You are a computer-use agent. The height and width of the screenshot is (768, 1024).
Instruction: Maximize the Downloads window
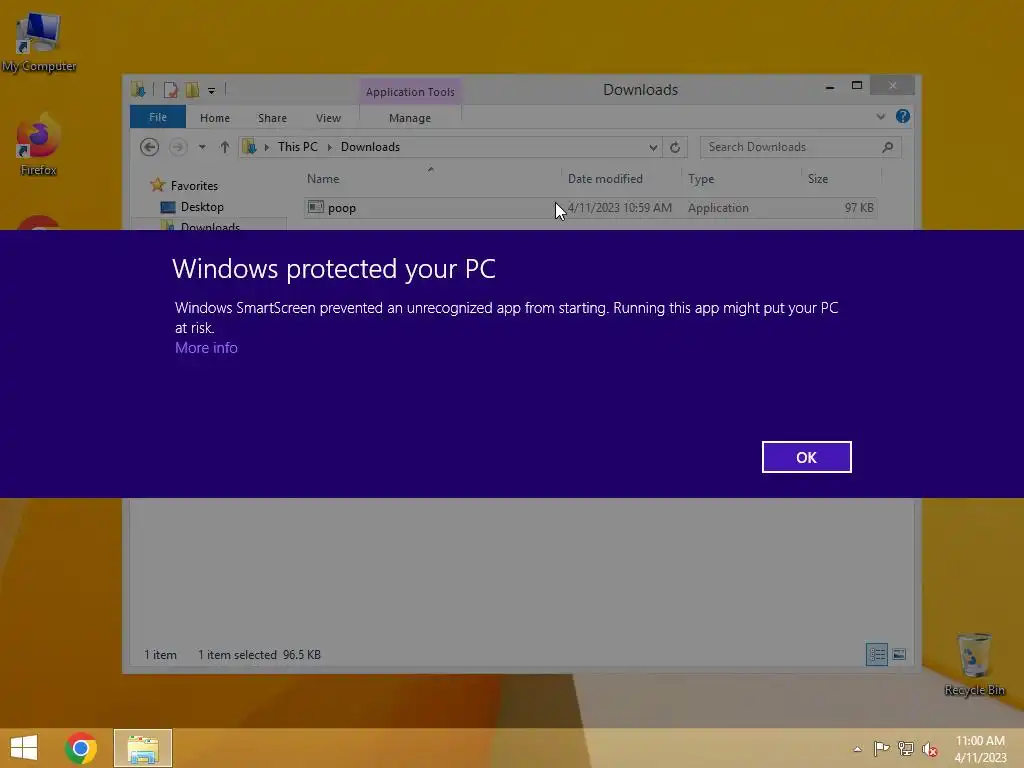point(857,86)
